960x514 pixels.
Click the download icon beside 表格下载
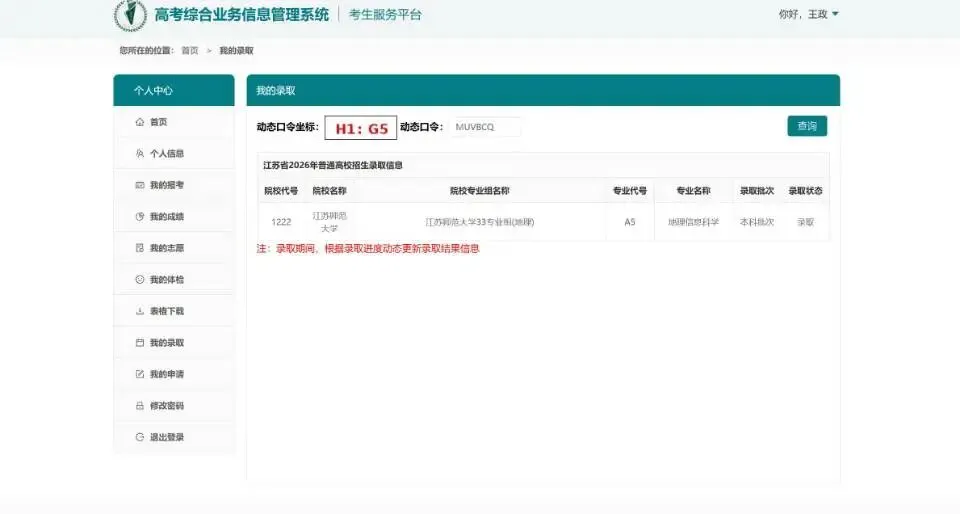(140, 311)
